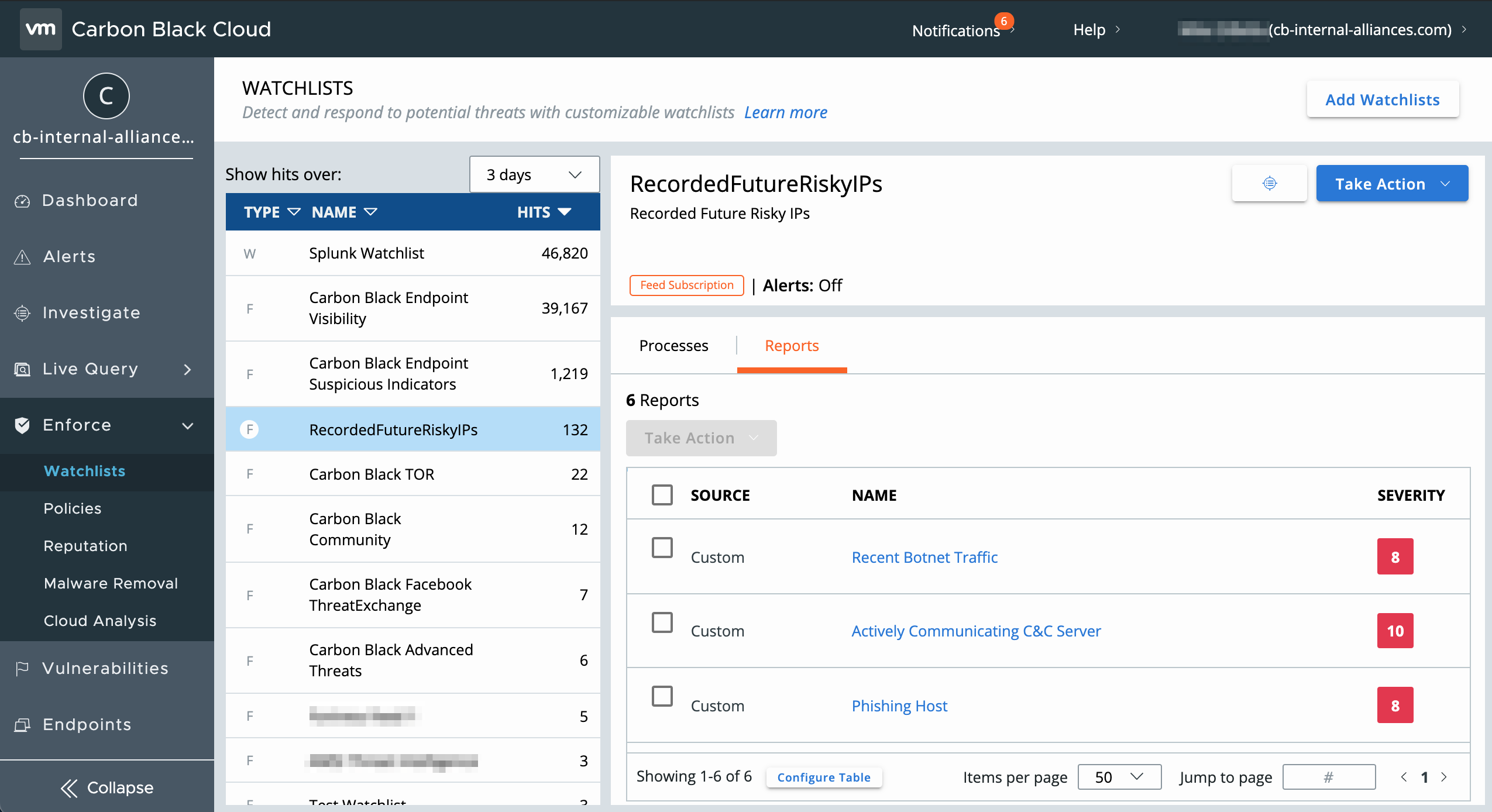Check the Recent Botnet Traffic row checkbox
This screenshot has height=812, width=1492.
pos(662,548)
